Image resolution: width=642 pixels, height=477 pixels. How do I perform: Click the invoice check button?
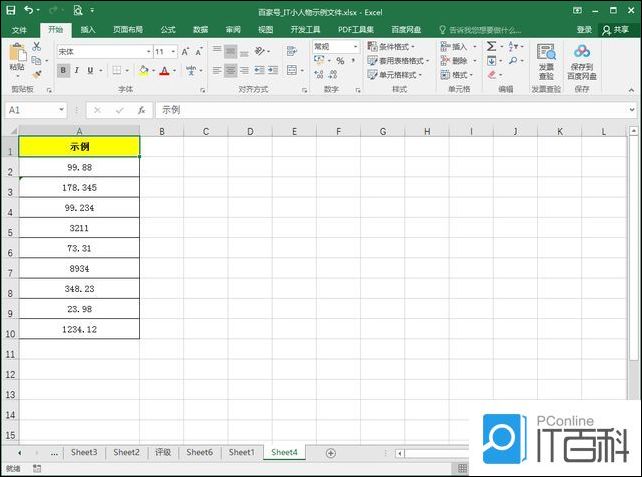(x=546, y=61)
